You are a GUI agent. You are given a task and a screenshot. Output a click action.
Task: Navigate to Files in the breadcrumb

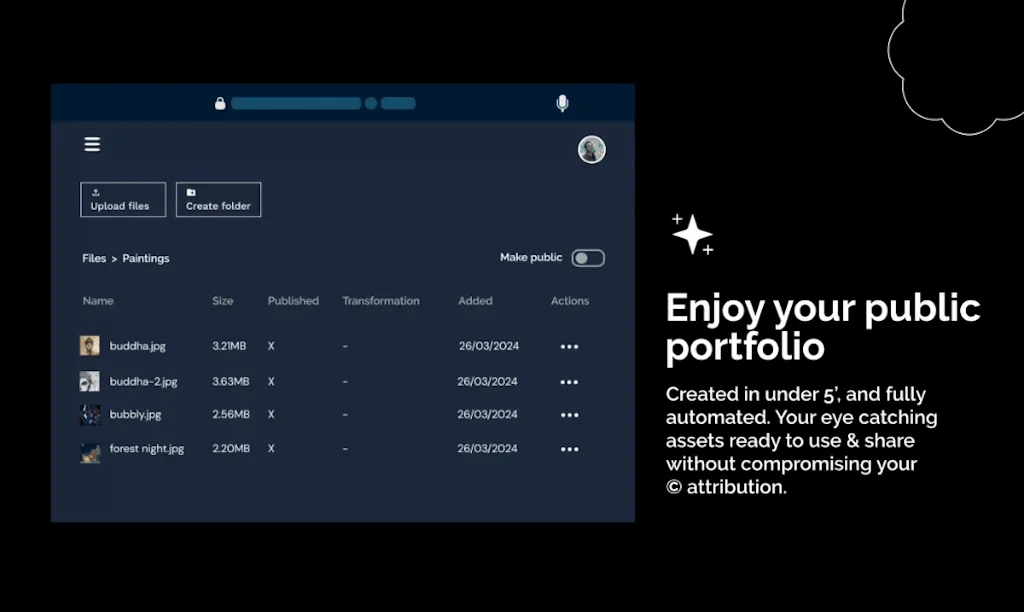tap(93, 258)
